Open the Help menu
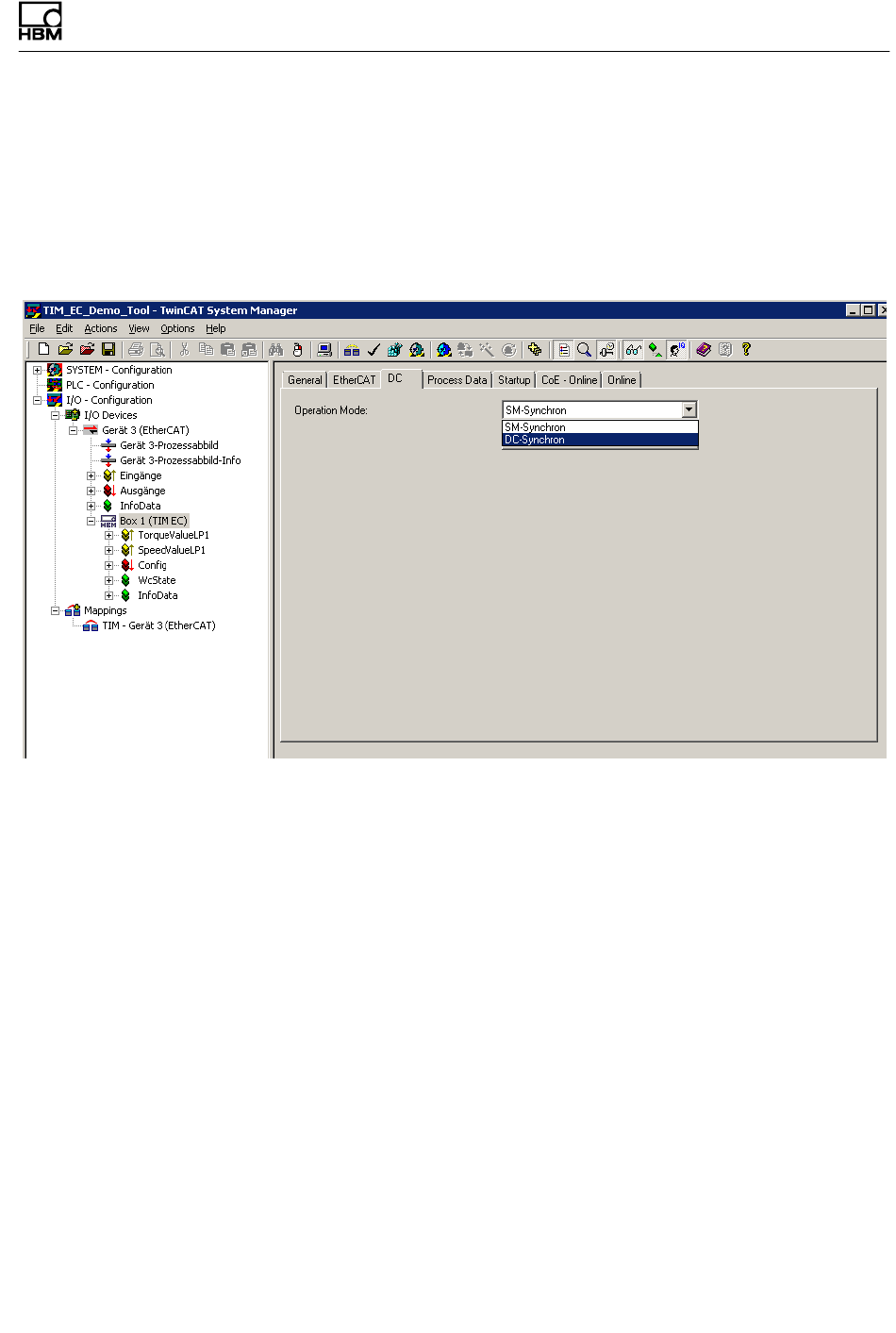Viewport: 896px width, 1333px height. [x=216, y=328]
